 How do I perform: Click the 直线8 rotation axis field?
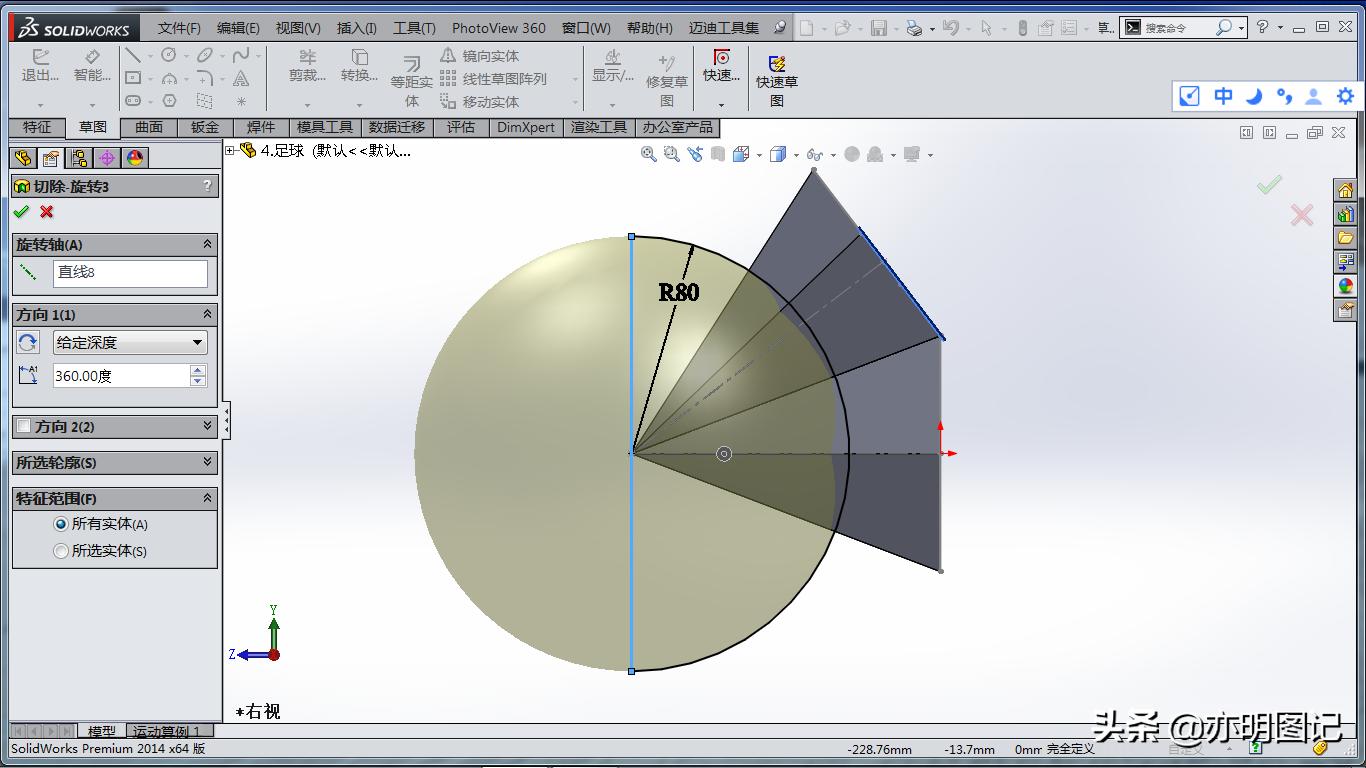pyautogui.click(x=130, y=272)
